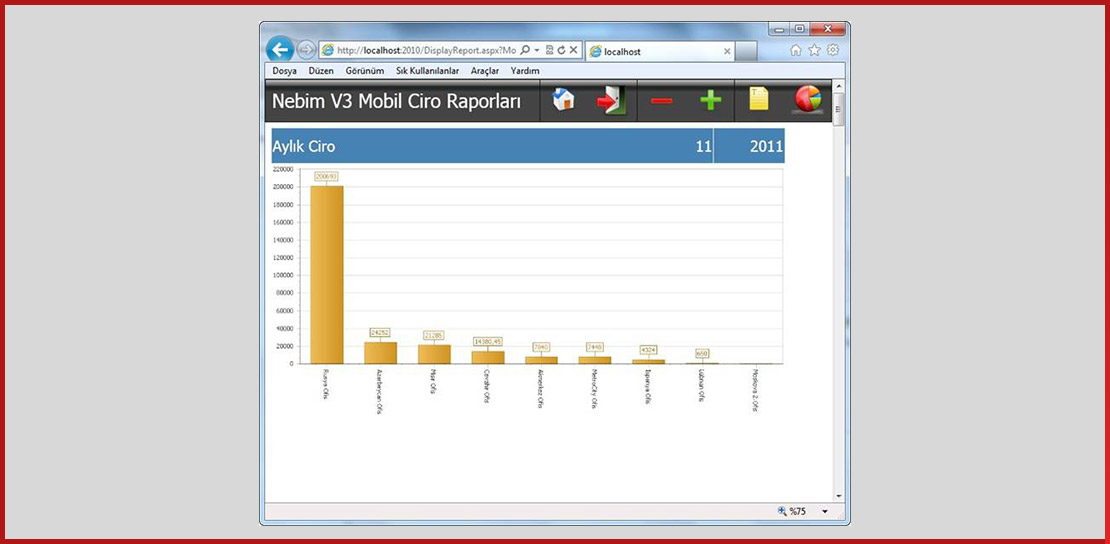
Task: Click the tall Rusya Ofis bar
Action: coord(327,275)
